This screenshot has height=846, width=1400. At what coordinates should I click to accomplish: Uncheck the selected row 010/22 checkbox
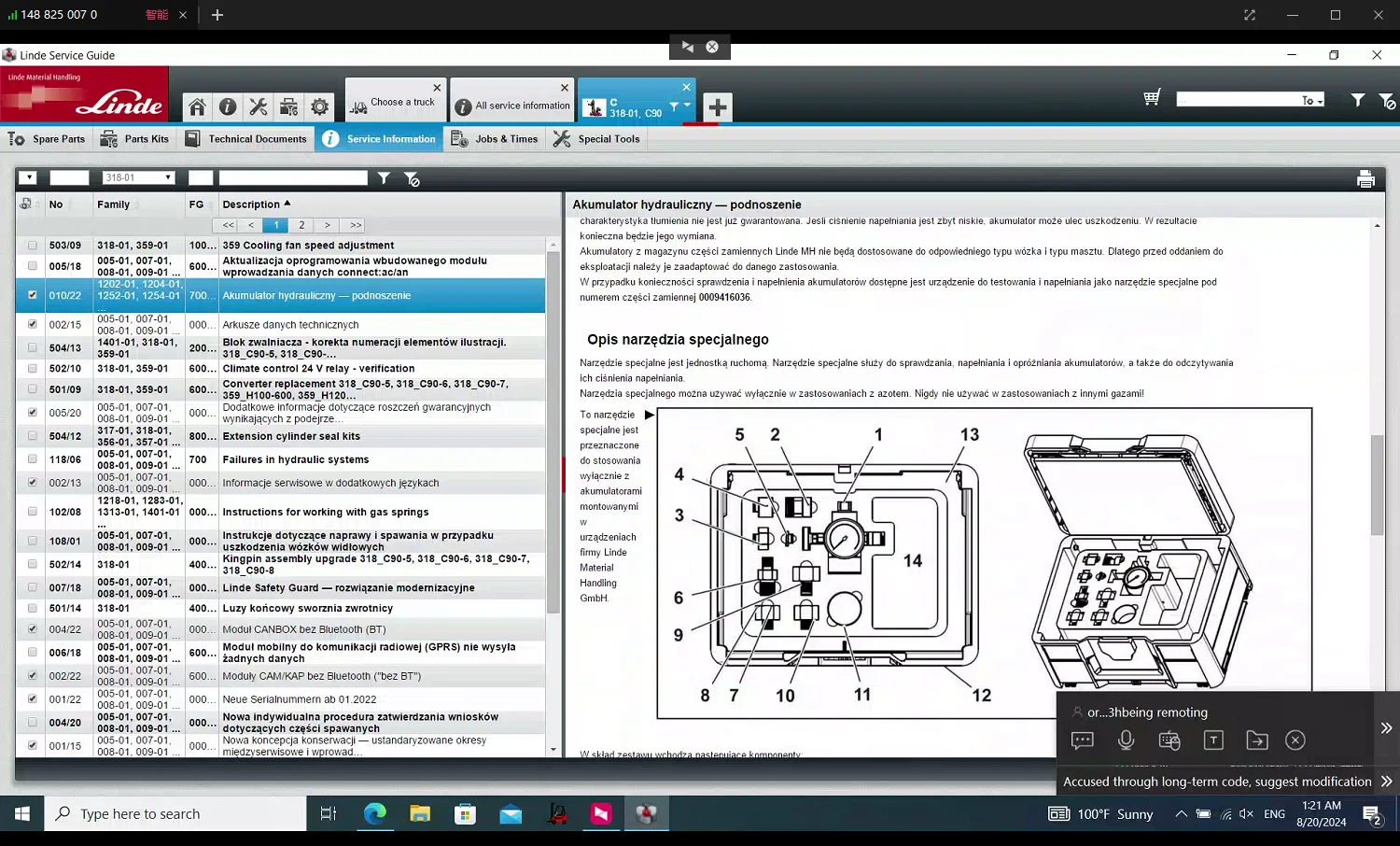click(33, 295)
